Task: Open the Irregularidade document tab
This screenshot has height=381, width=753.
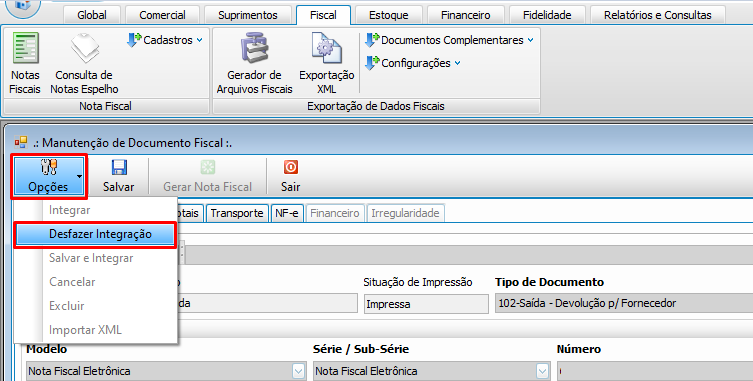Action: (405, 213)
